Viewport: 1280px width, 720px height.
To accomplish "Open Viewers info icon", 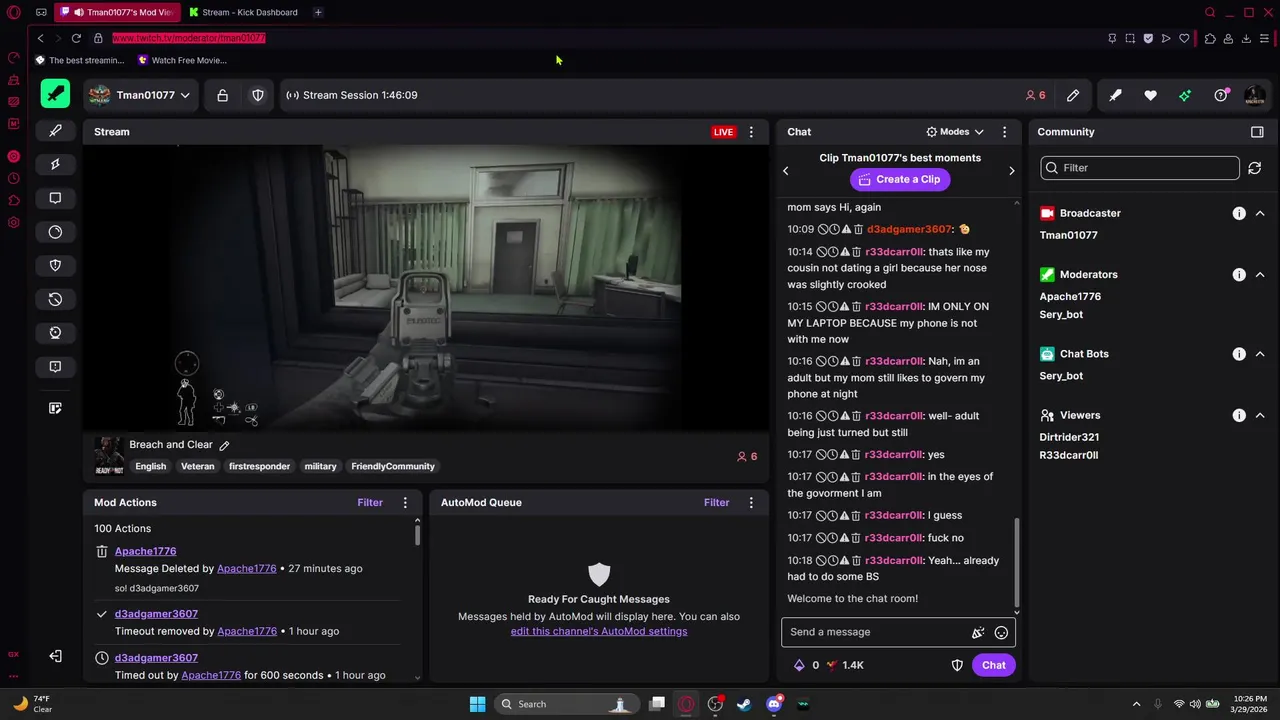I will coord(1239,416).
